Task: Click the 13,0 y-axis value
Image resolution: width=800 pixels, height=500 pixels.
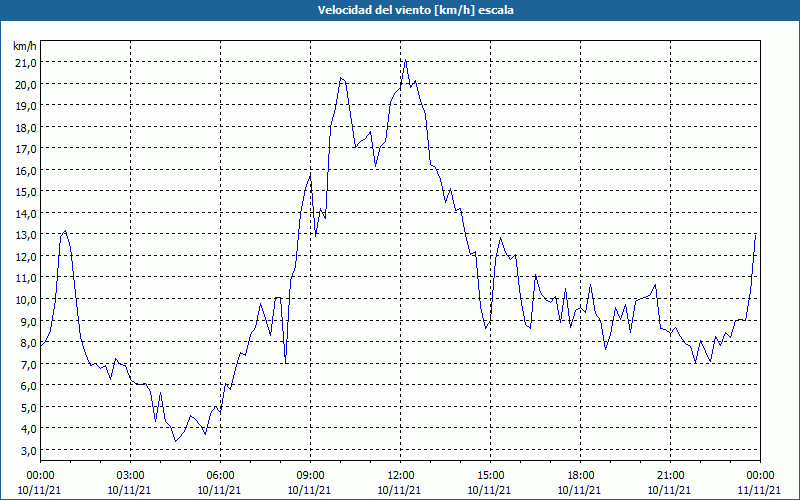Action: pyautogui.click(x=26, y=235)
